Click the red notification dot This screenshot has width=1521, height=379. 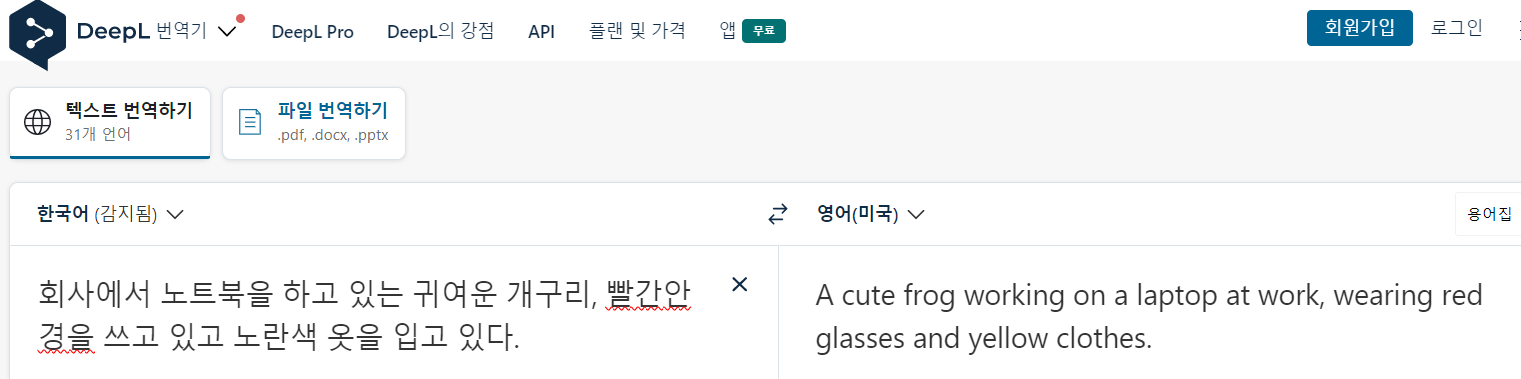[240, 18]
